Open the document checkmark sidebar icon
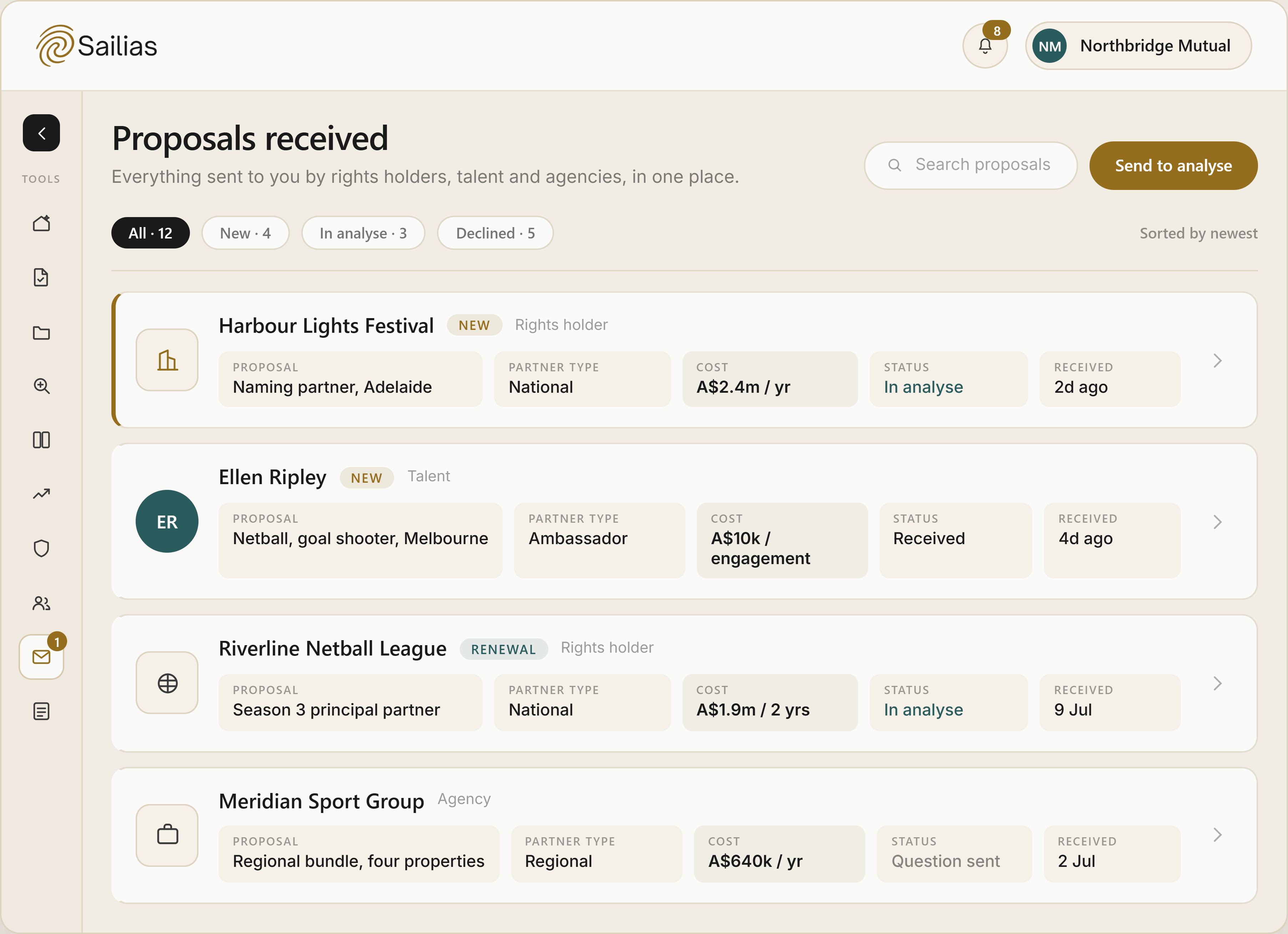1288x934 pixels. point(41,277)
